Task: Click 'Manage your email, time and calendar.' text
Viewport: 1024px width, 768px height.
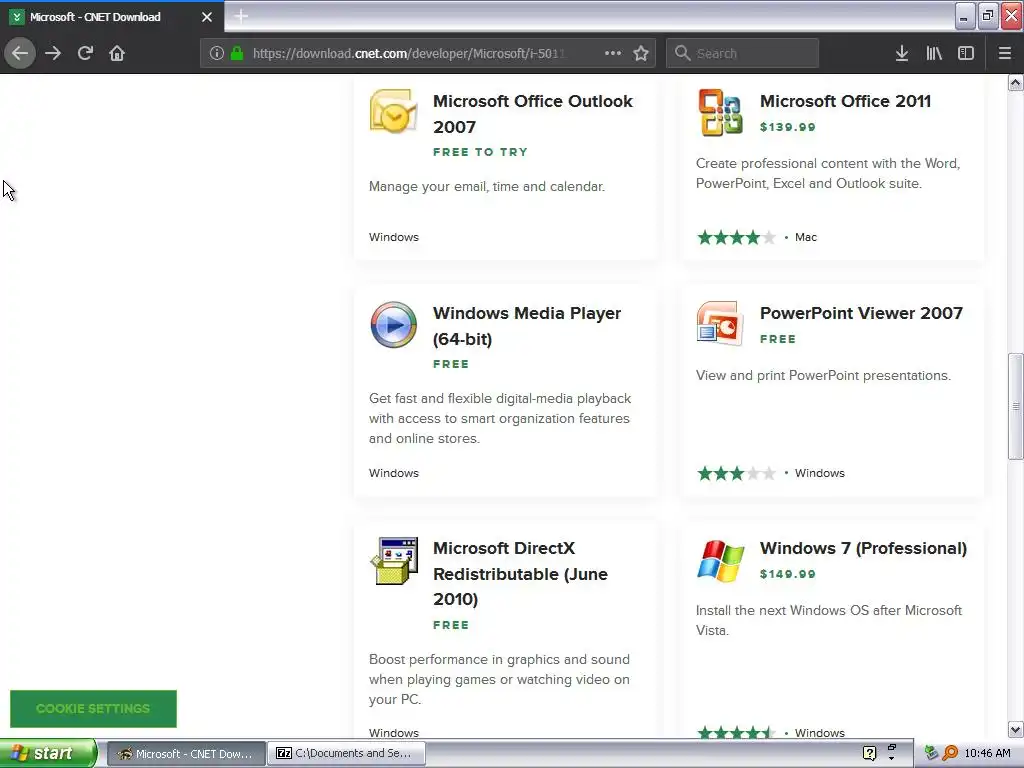Action: [x=487, y=187]
